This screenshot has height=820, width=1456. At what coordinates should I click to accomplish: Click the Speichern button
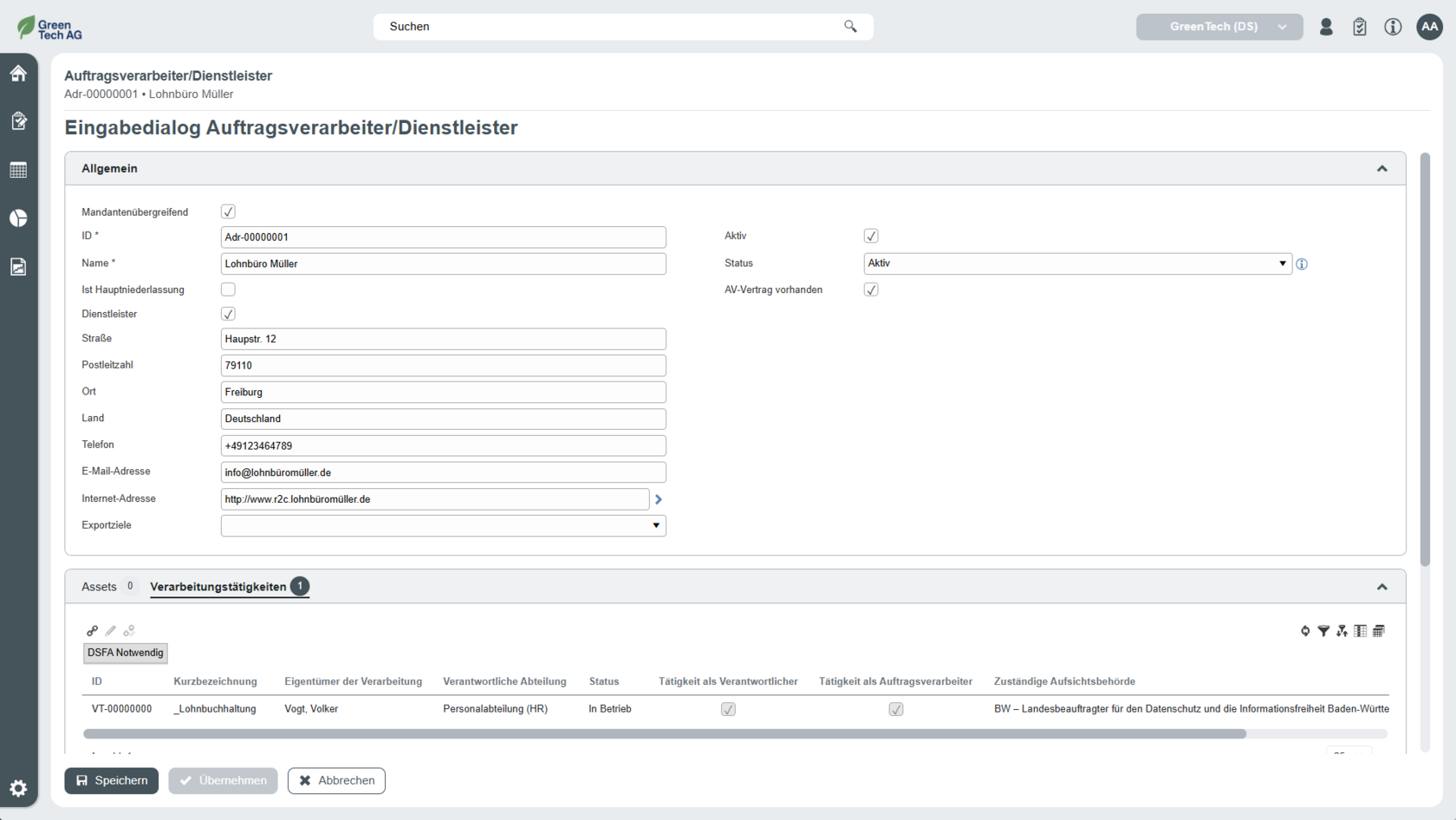tap(112, 780)
